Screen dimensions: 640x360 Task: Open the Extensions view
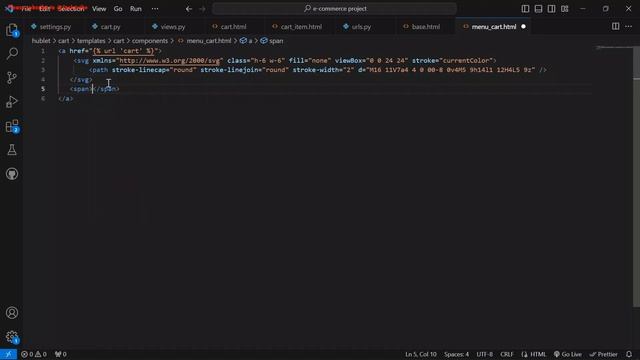[x=12, y=126]
